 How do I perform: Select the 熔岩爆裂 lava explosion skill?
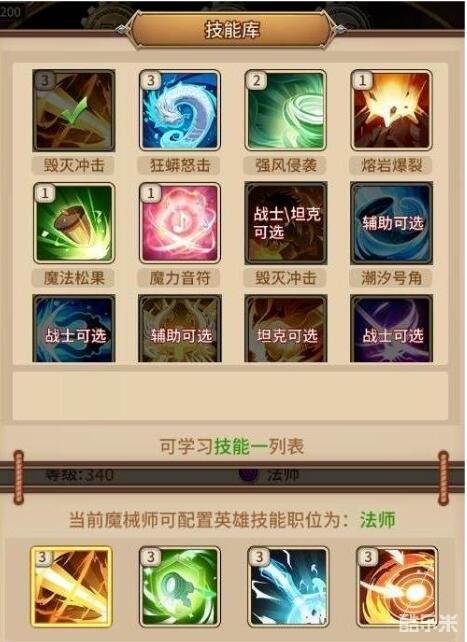click(392, 110)
